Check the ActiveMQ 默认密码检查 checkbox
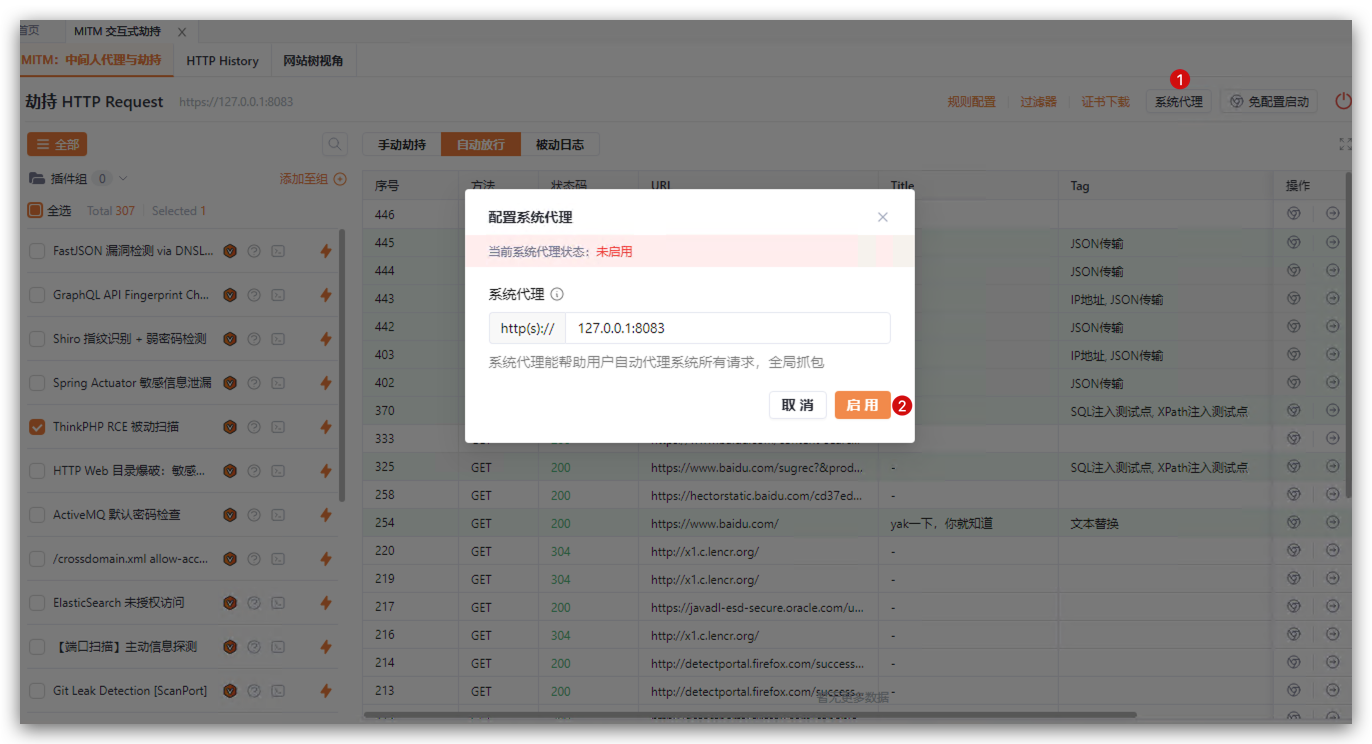1372x744 pixels. (37, 515)
